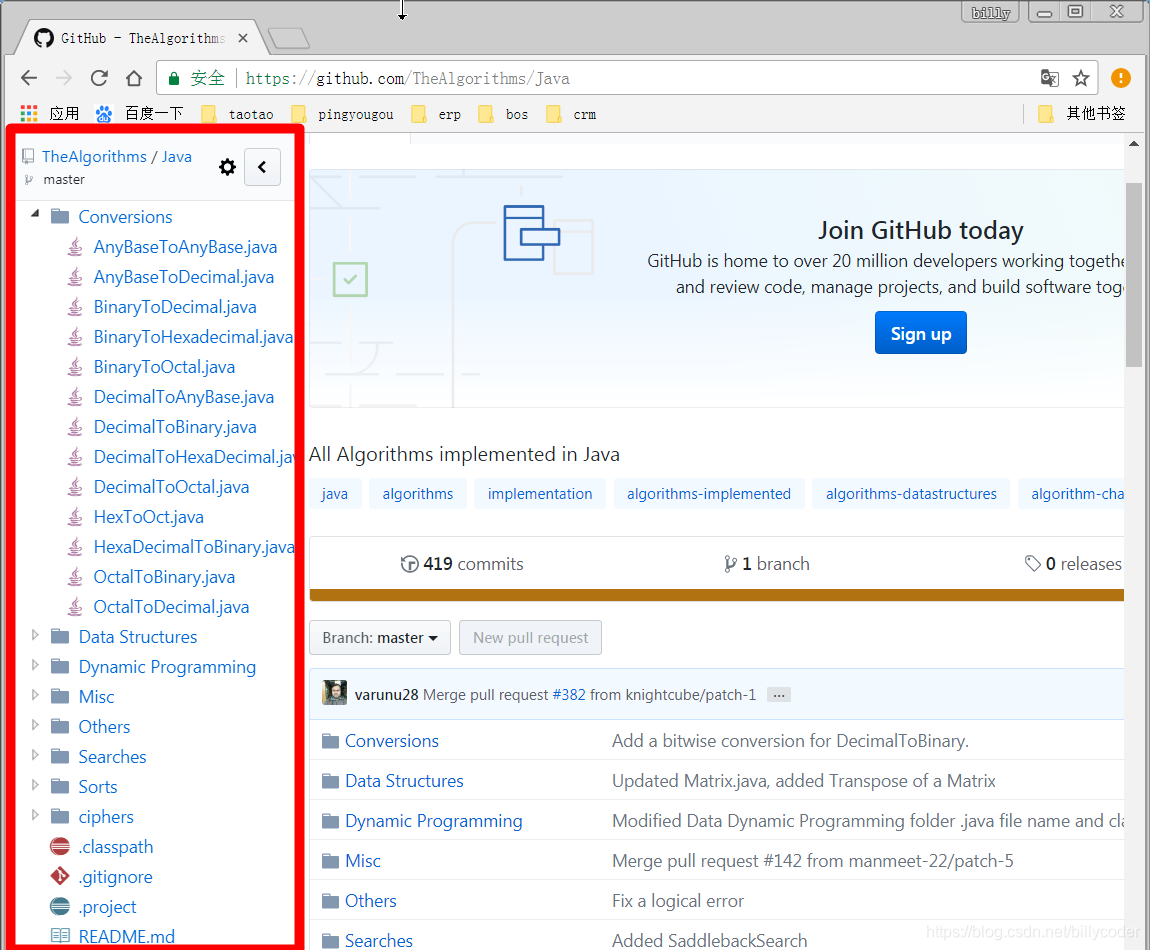Open Octotree settings gear icon

coord(227,167)
